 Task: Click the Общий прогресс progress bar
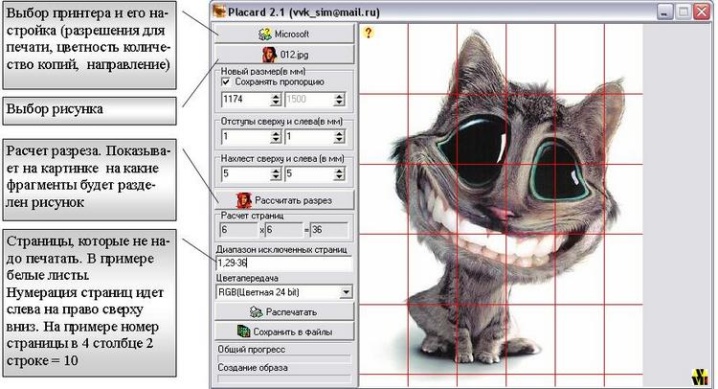pos(284,359)
